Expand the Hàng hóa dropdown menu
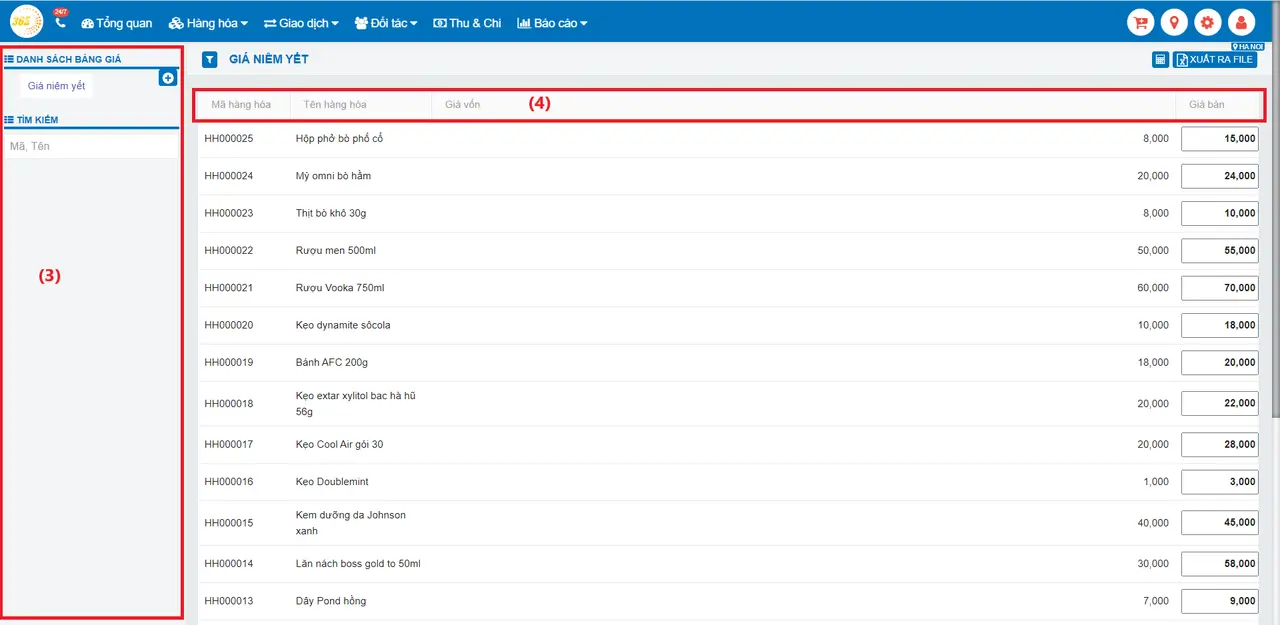Viewport: 1280px width, 625px height. point(208,23)
